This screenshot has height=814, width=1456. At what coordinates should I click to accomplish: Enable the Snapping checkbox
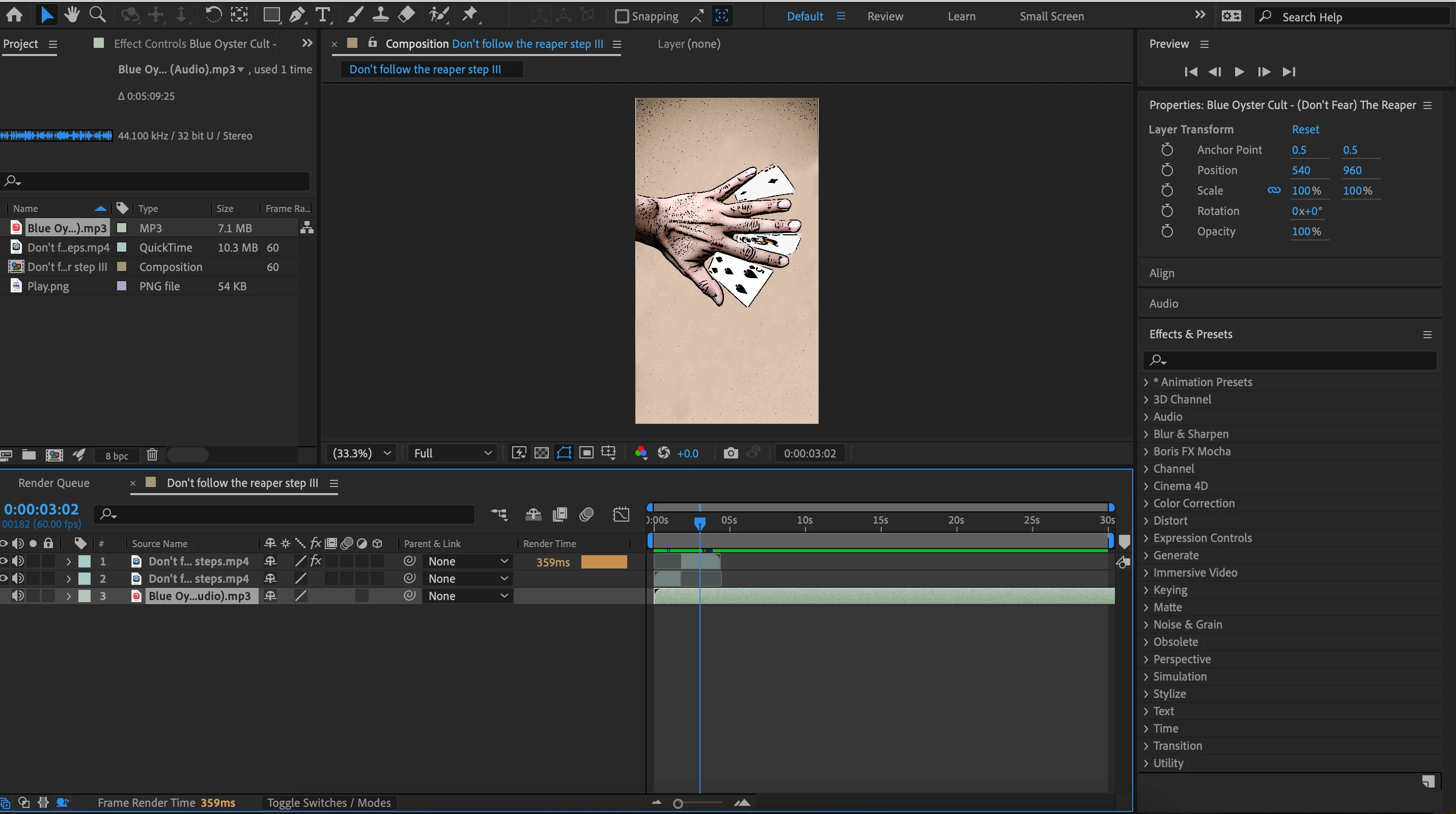tap(622, 16)
